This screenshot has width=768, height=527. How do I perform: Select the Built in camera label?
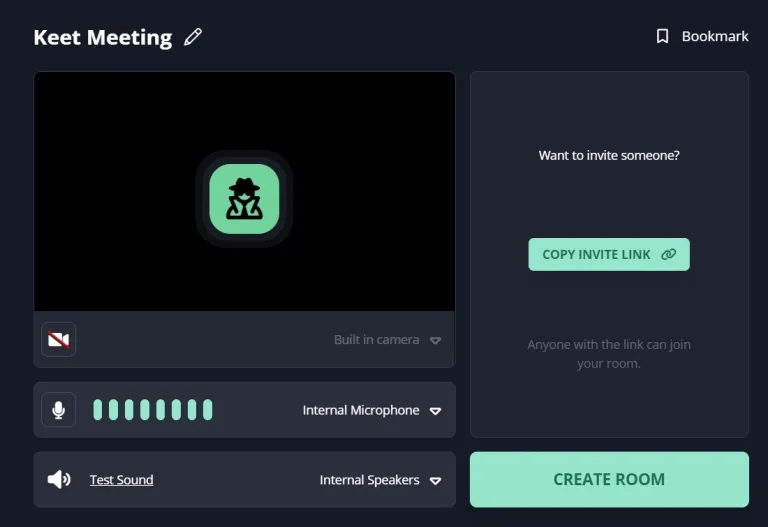[x=376, y=340]
